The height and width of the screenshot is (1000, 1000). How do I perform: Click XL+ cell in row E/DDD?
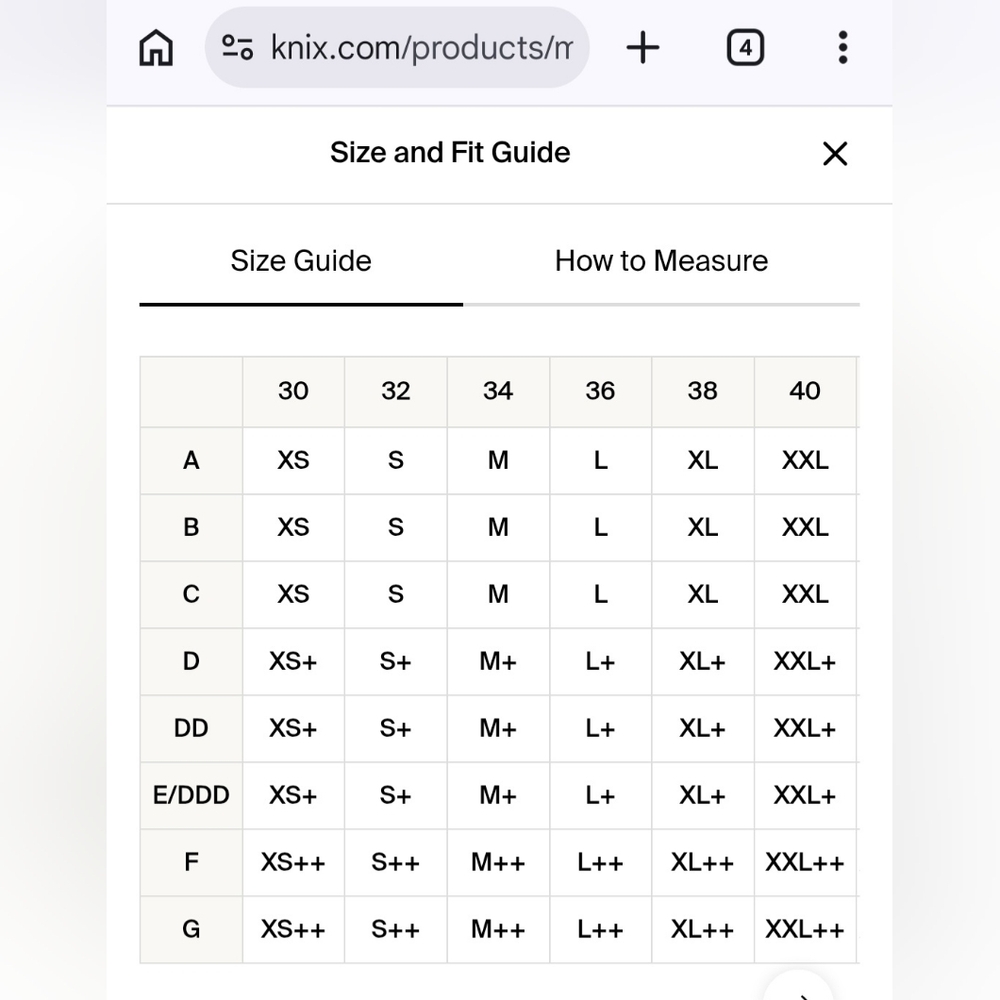pos(703,795)
